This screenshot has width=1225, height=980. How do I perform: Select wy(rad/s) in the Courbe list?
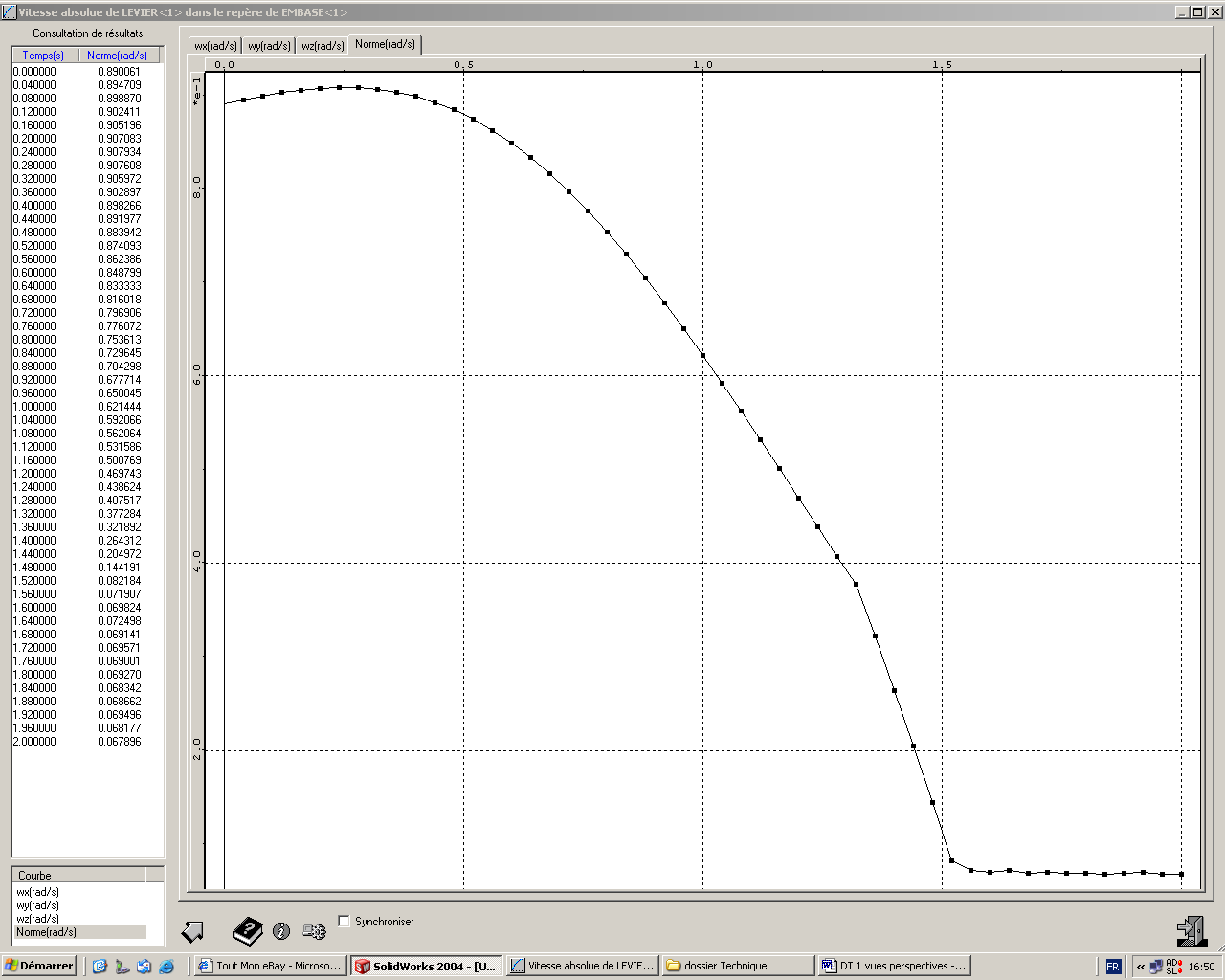pos(37,905)
